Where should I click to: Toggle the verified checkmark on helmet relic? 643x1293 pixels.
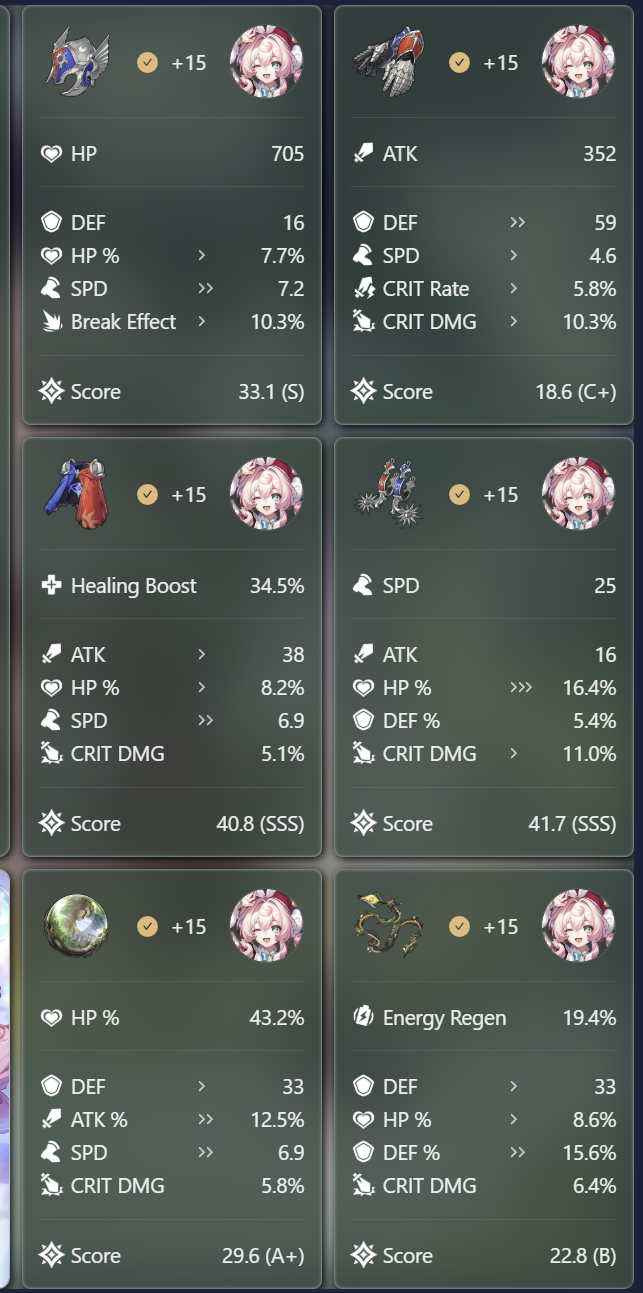[147, 63]
